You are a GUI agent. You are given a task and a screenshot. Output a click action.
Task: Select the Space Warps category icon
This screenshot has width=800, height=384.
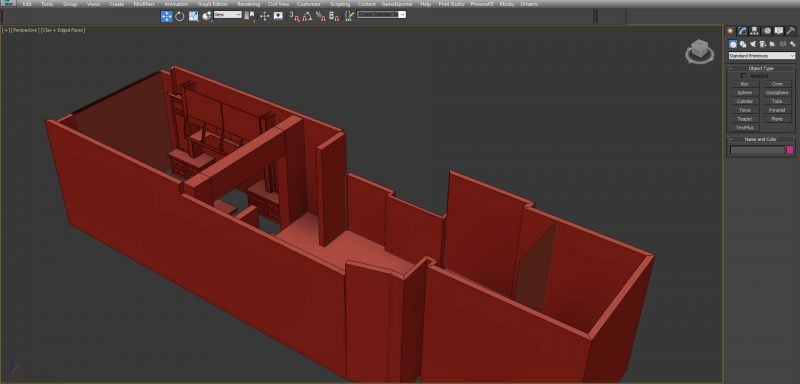coord(782,44)
